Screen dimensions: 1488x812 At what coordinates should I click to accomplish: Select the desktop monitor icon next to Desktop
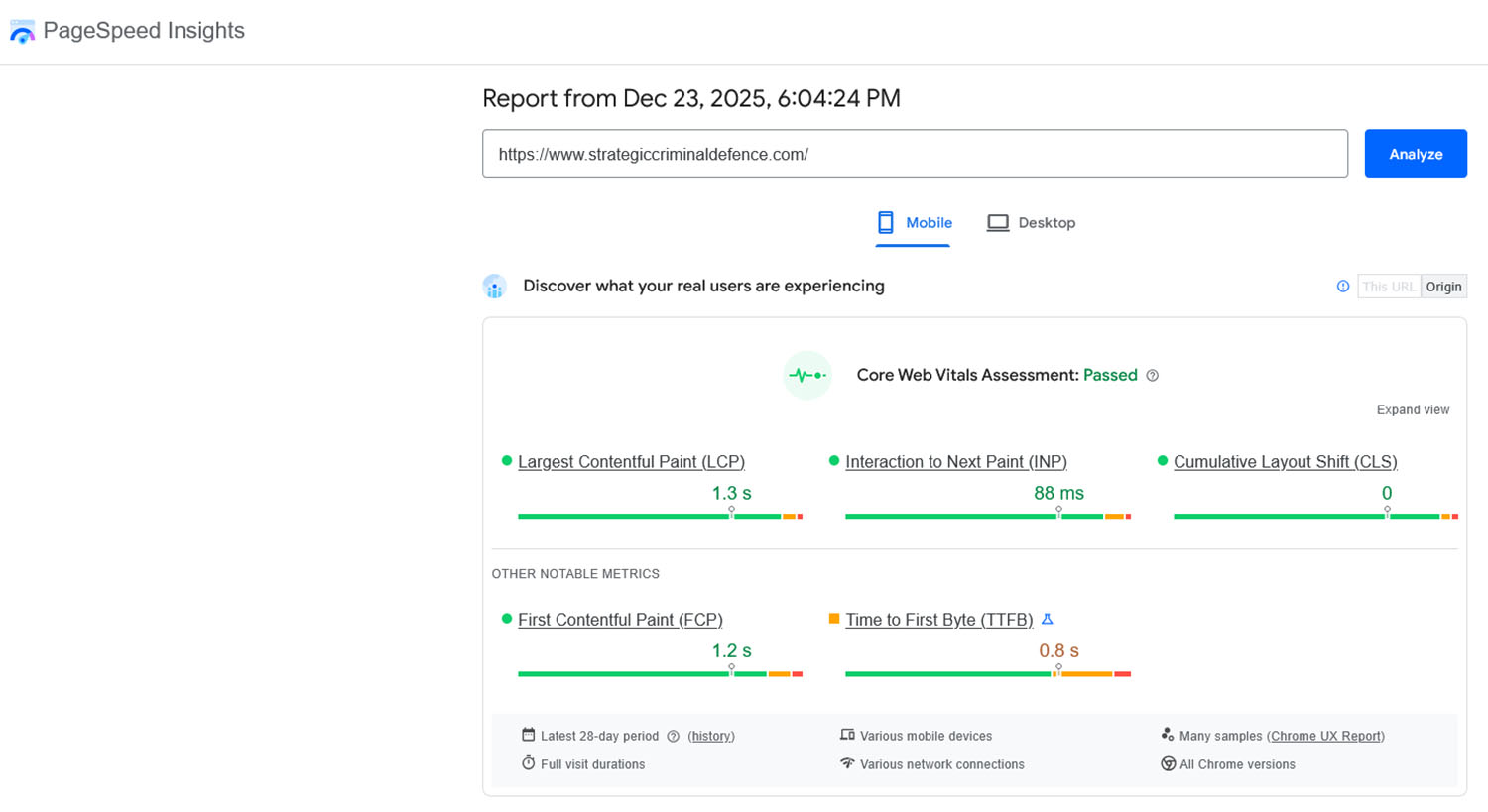(x=997, y=222)
